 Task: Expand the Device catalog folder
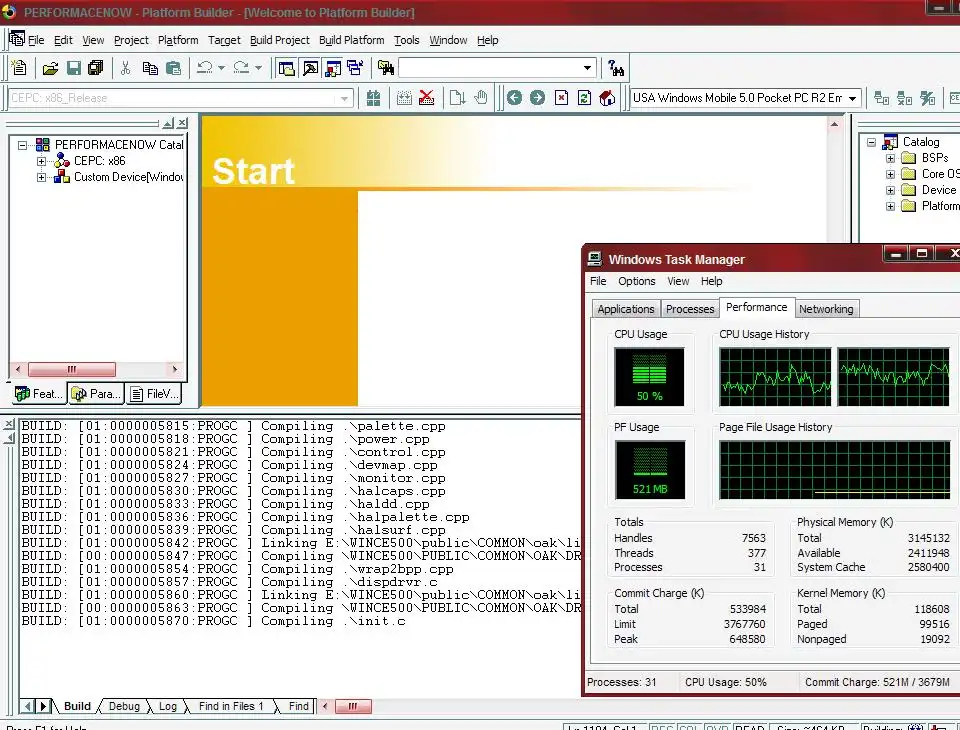(890, 190)
